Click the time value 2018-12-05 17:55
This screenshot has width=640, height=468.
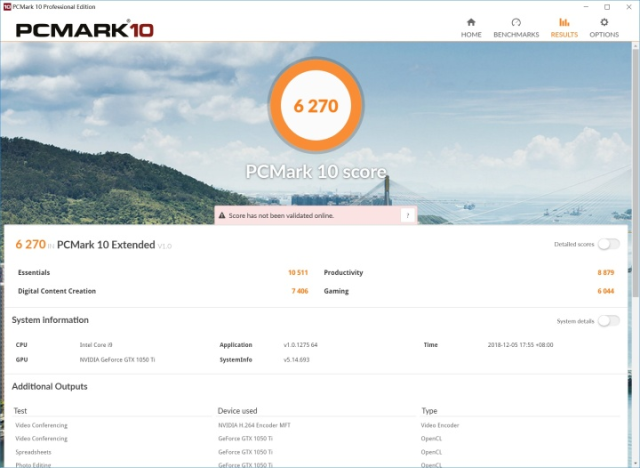(520, 345)
